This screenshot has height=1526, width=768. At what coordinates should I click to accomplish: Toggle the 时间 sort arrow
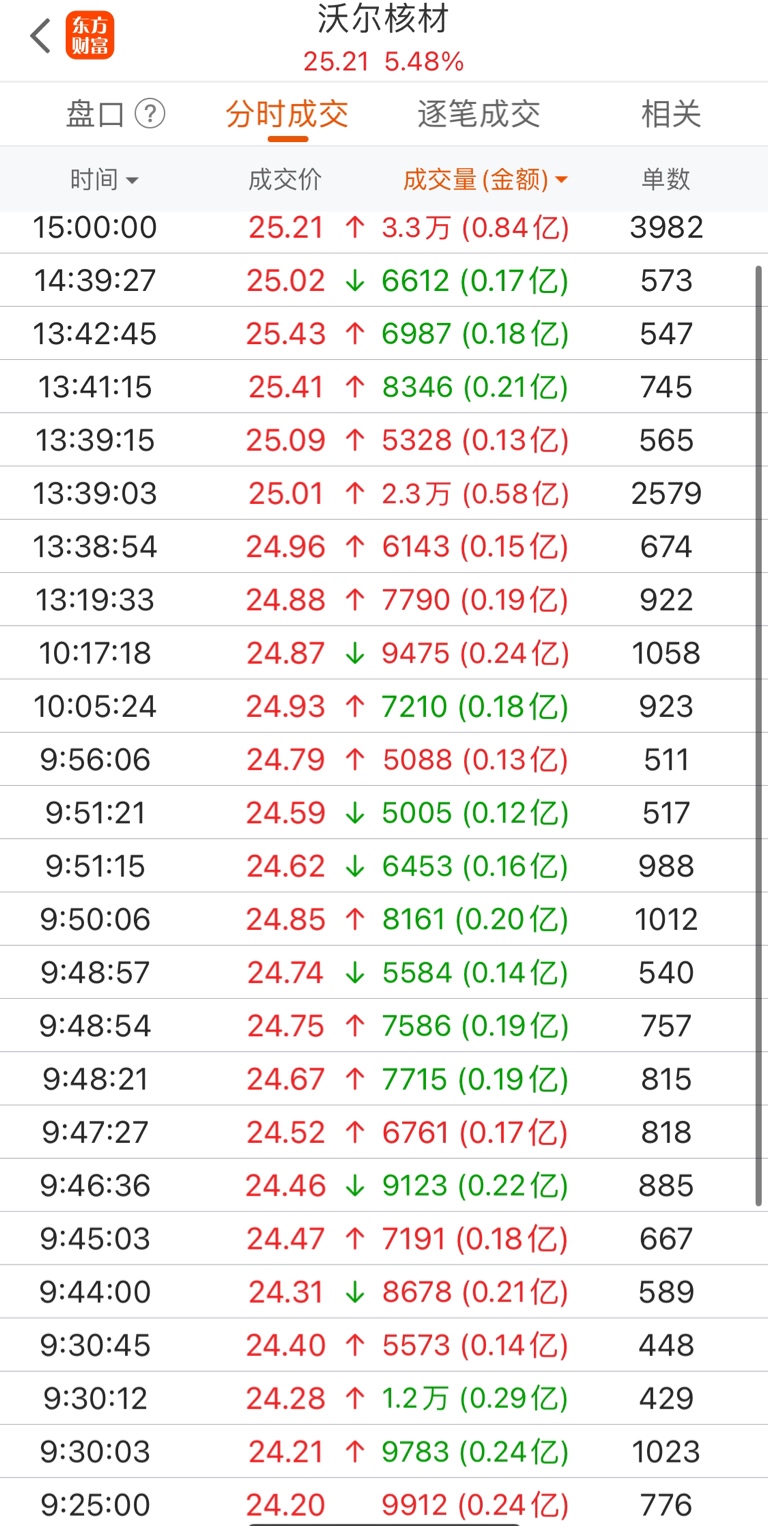click(132, 181)
